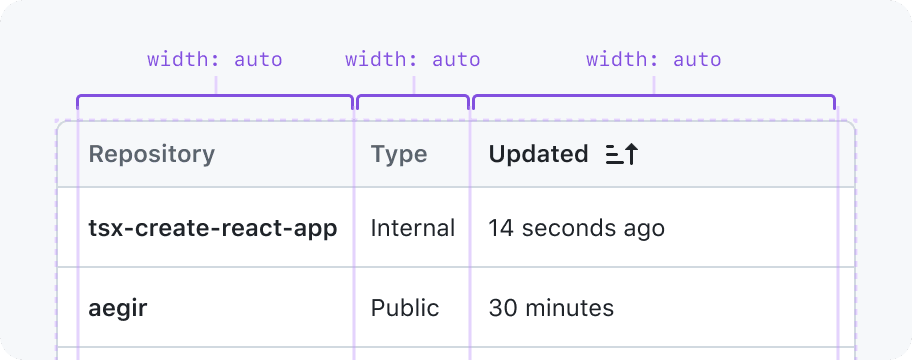The image size is (912, 360).
Task: Select the Type column header
Action: (399, 155)
